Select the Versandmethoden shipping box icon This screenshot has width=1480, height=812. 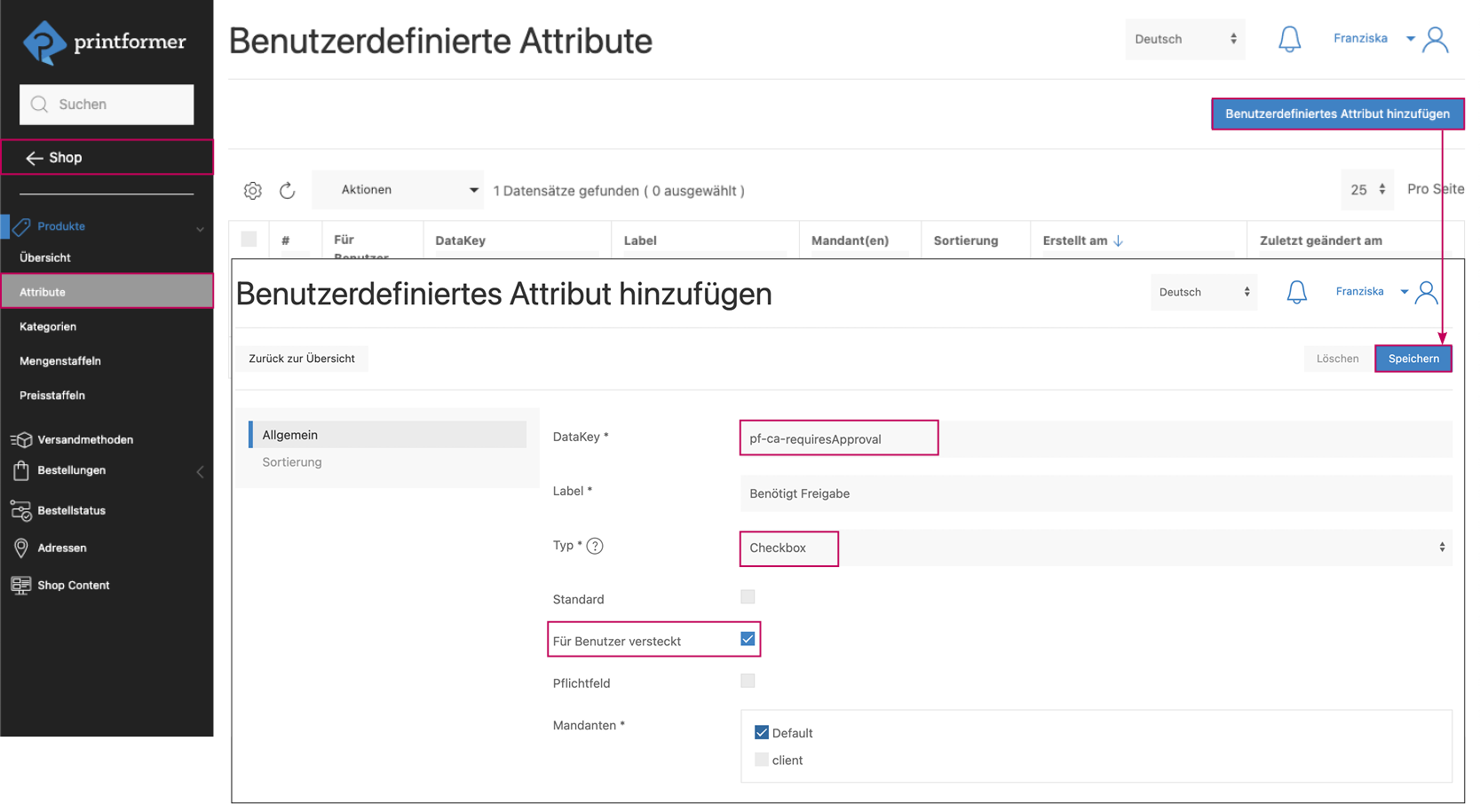click(x=20, y=439)
